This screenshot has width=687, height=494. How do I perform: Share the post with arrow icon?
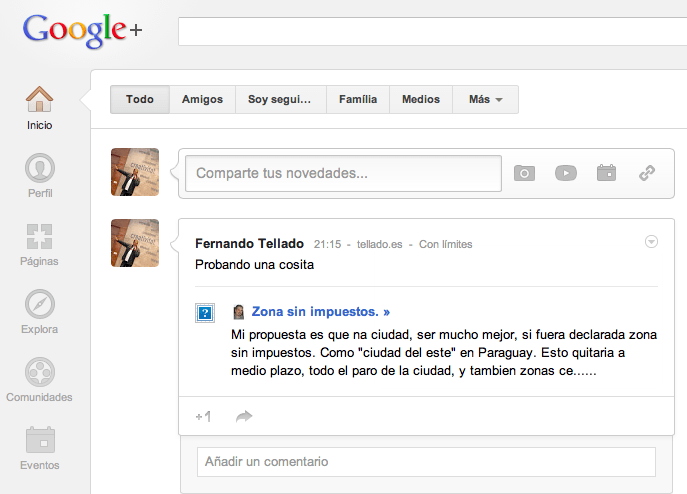pyautogui.click(x=244, y=416)
